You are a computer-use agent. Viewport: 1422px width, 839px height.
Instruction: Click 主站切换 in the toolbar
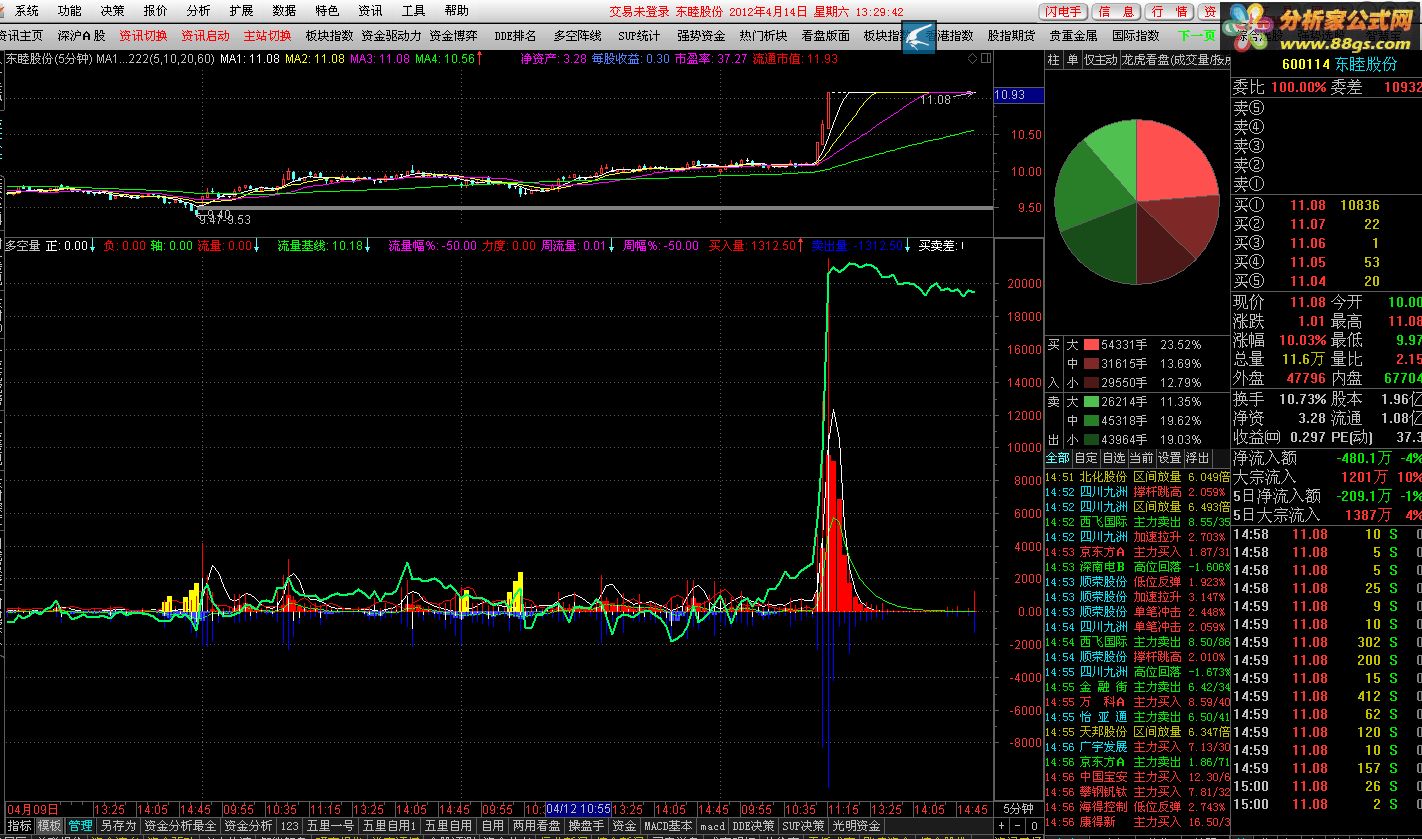[x=267, y=35]
